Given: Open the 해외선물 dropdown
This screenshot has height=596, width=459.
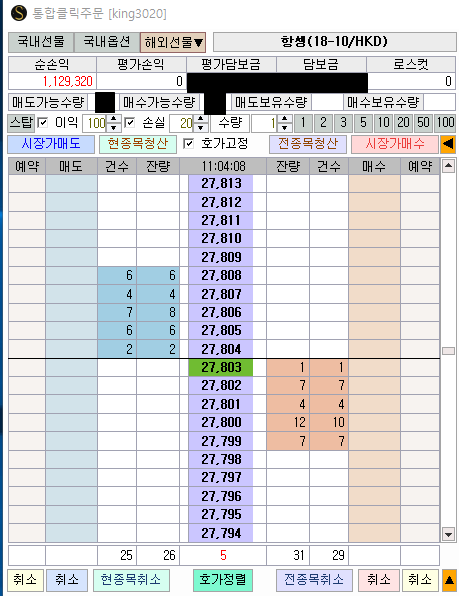Looking at the screenshot, I should pos(173,42).
